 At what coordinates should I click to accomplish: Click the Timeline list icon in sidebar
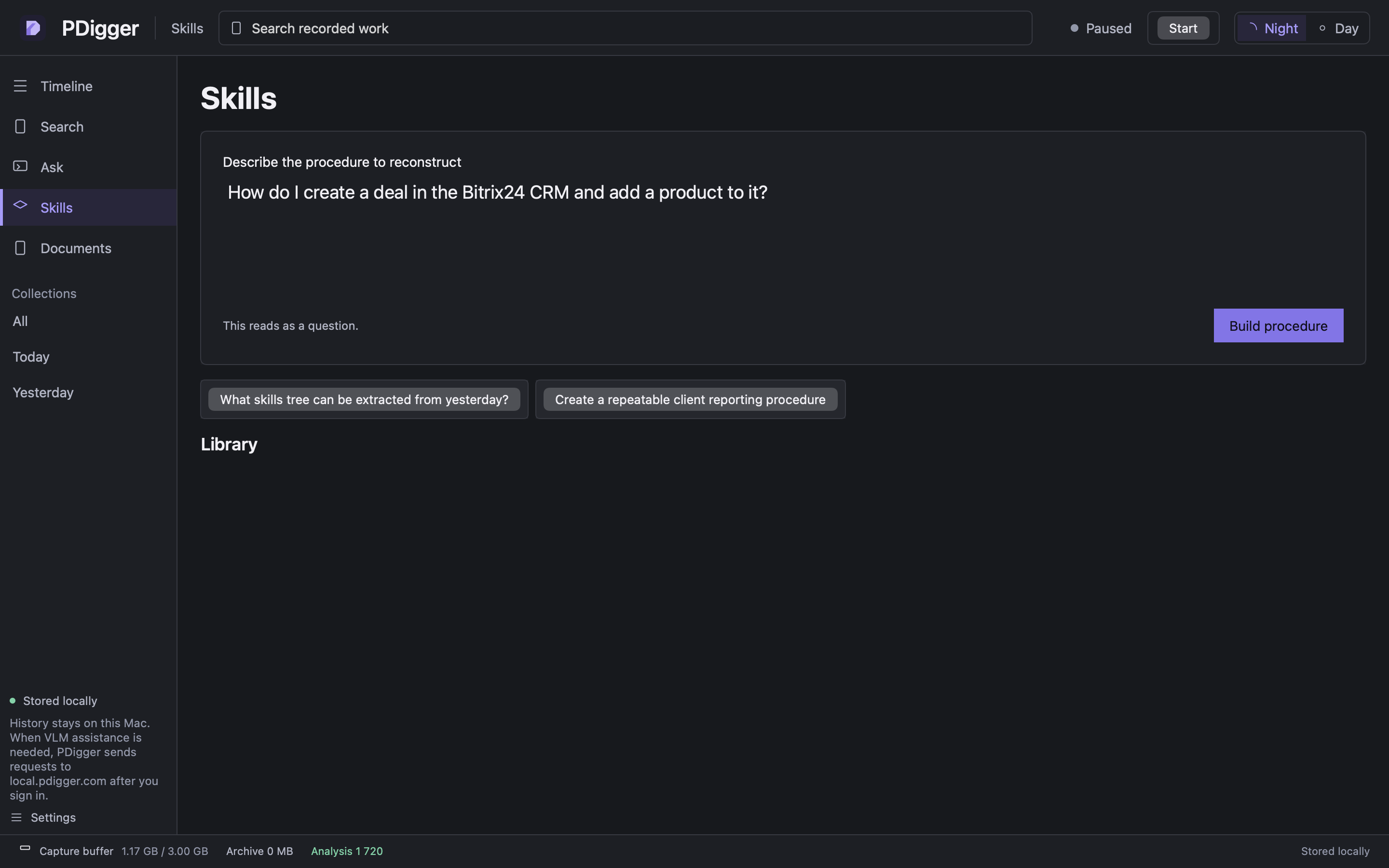tap(20, 86)
